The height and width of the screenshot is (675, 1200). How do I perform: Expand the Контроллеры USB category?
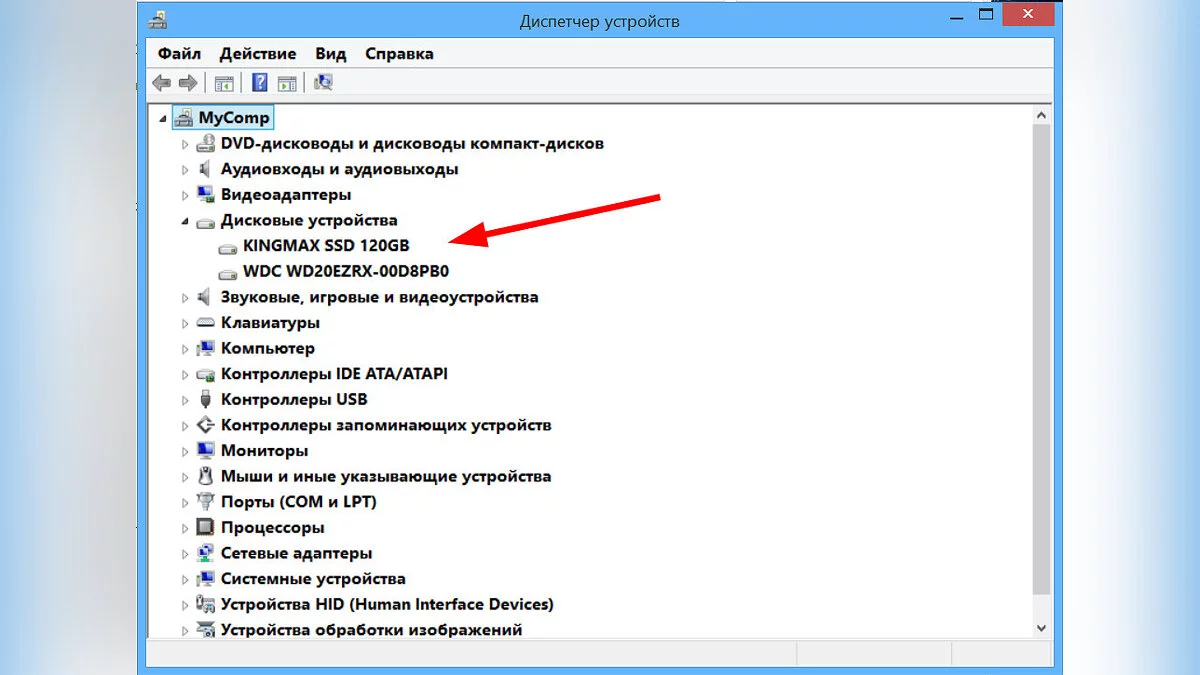[x=185, y=400]
